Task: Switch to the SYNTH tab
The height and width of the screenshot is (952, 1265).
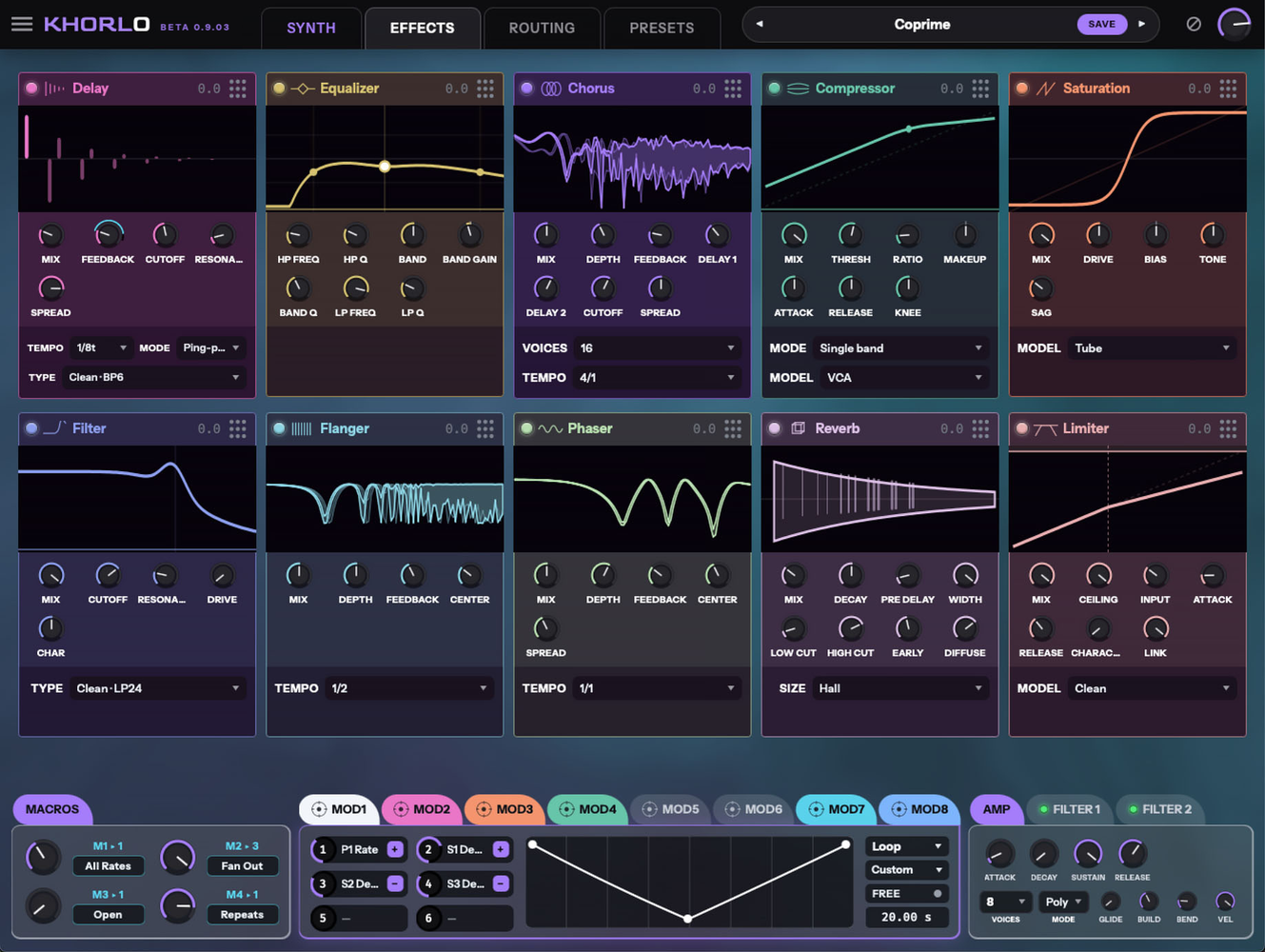Action: coord(311,28)
